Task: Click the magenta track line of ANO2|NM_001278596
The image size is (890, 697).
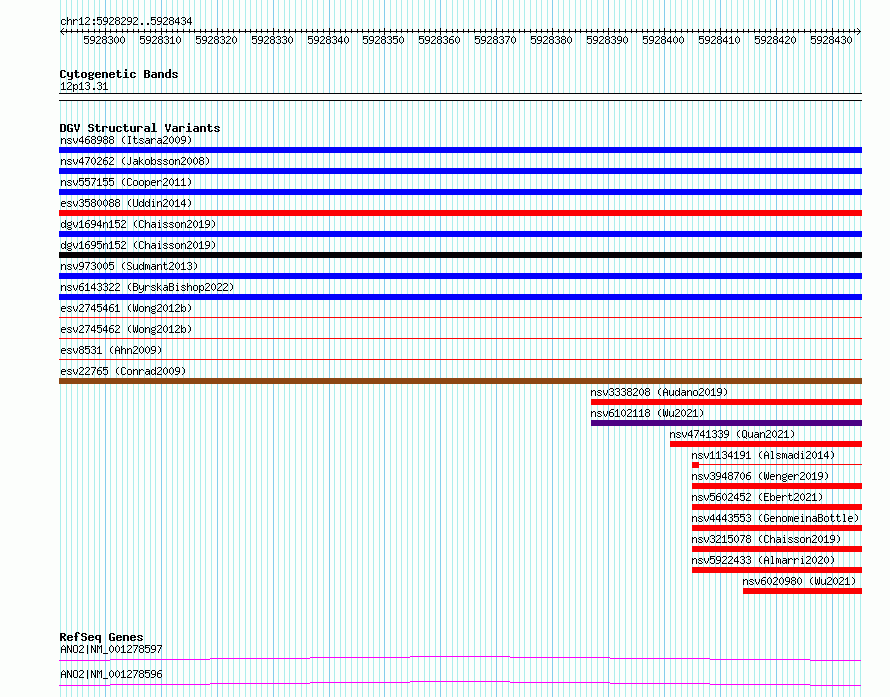Action: coord(460,683)
